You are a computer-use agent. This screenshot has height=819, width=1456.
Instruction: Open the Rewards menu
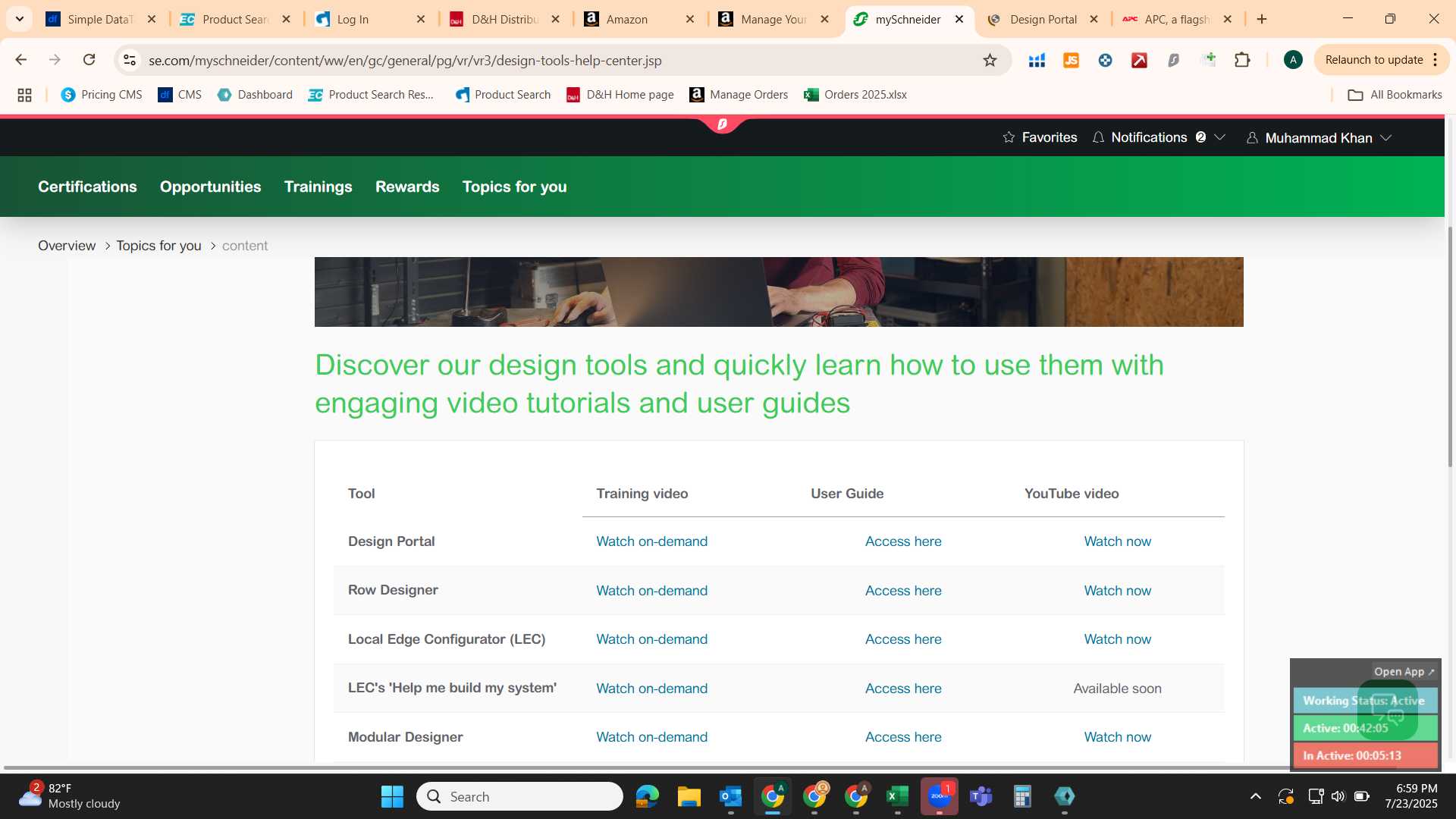[x=407, y=187]
